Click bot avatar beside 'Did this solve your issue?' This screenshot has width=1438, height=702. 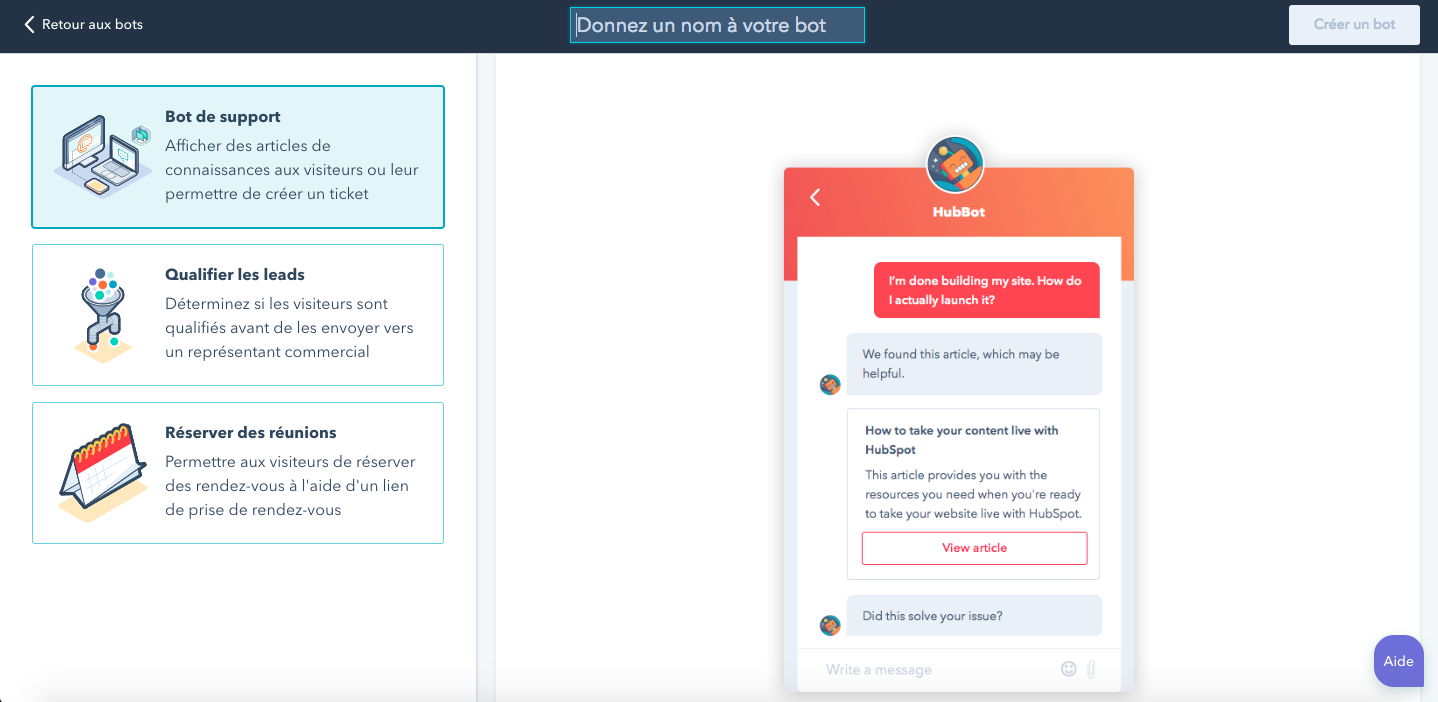830,625
